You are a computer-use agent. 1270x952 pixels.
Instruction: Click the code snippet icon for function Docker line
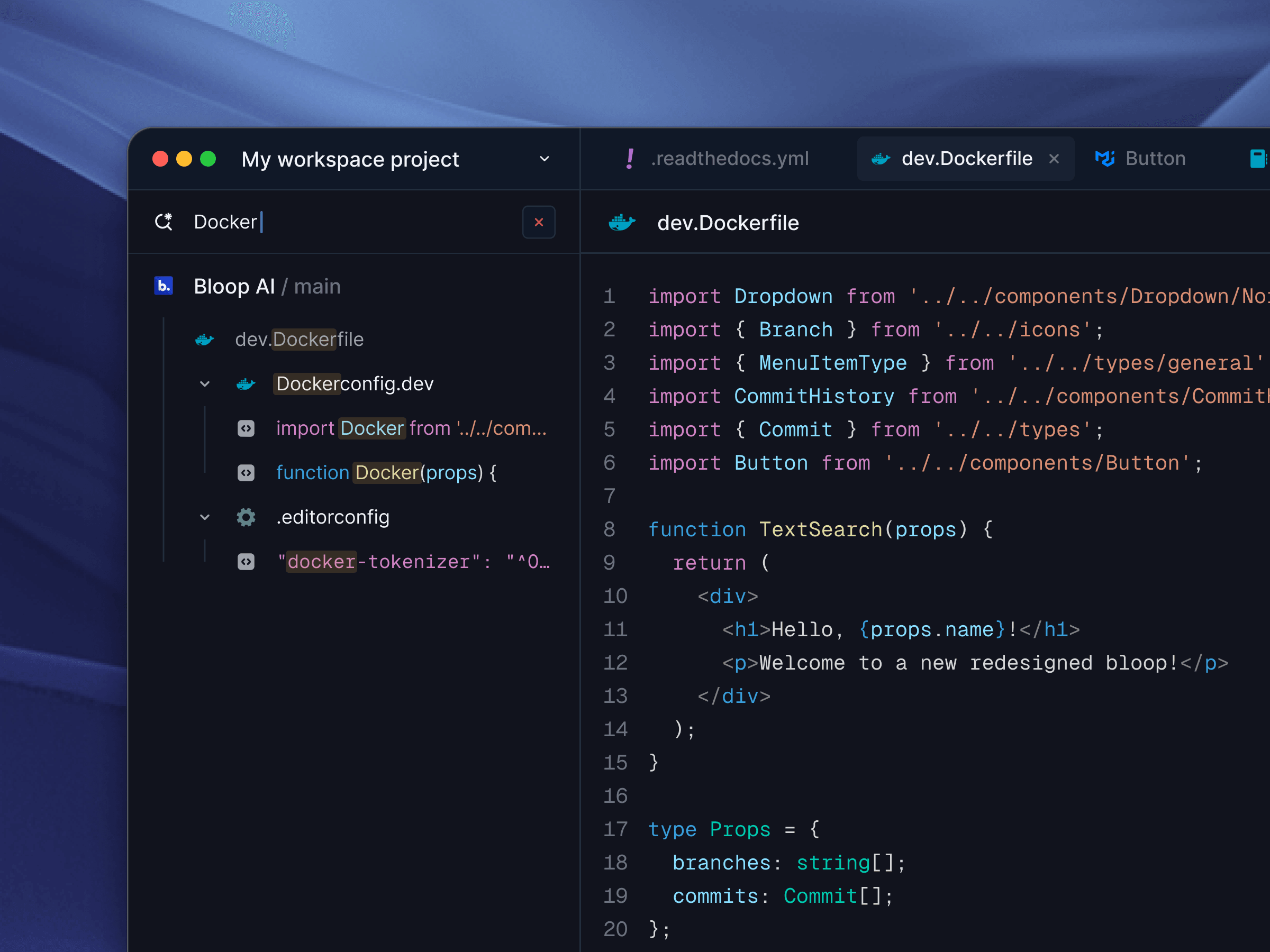coord(246,473)
